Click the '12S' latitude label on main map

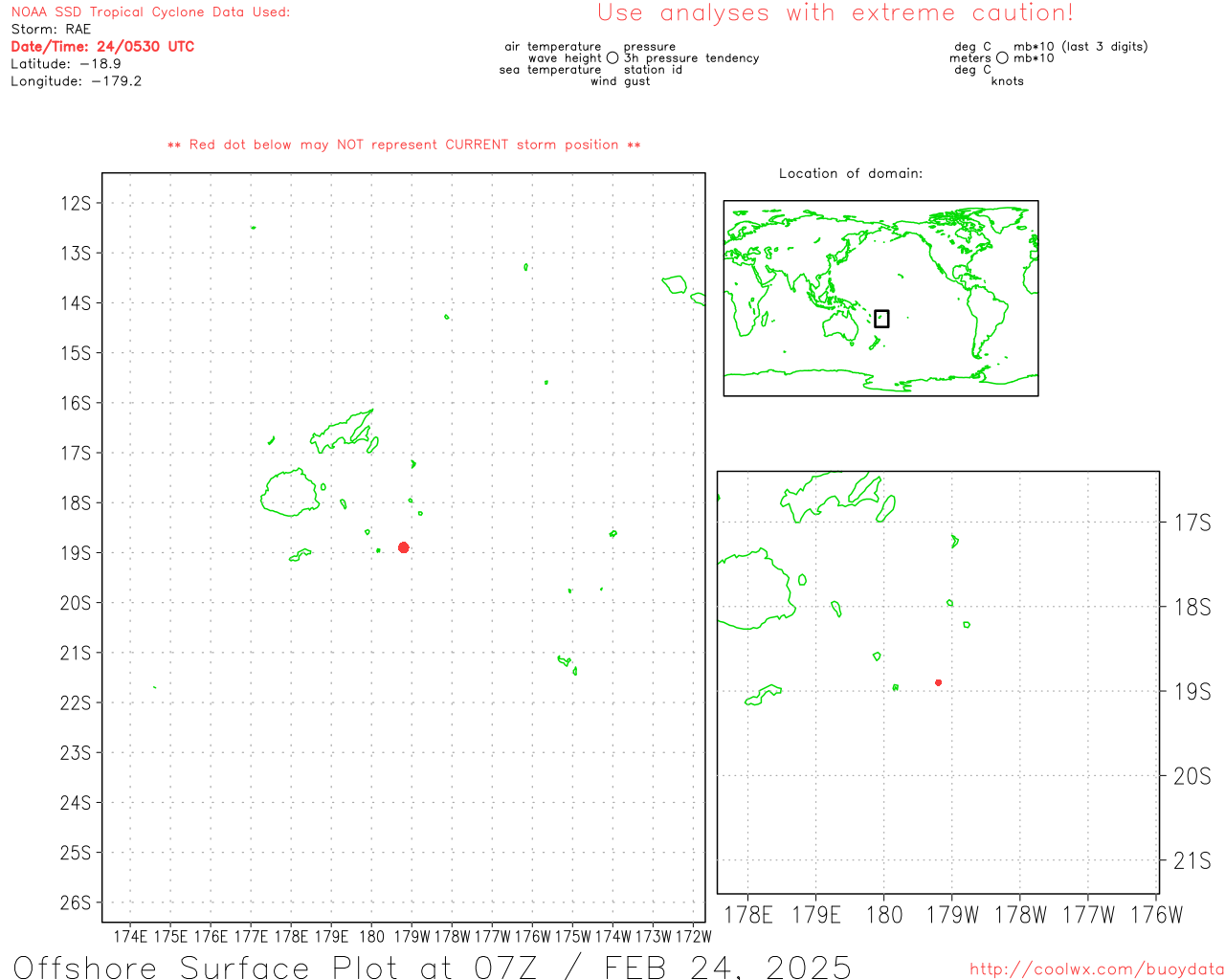pos(76,203)
